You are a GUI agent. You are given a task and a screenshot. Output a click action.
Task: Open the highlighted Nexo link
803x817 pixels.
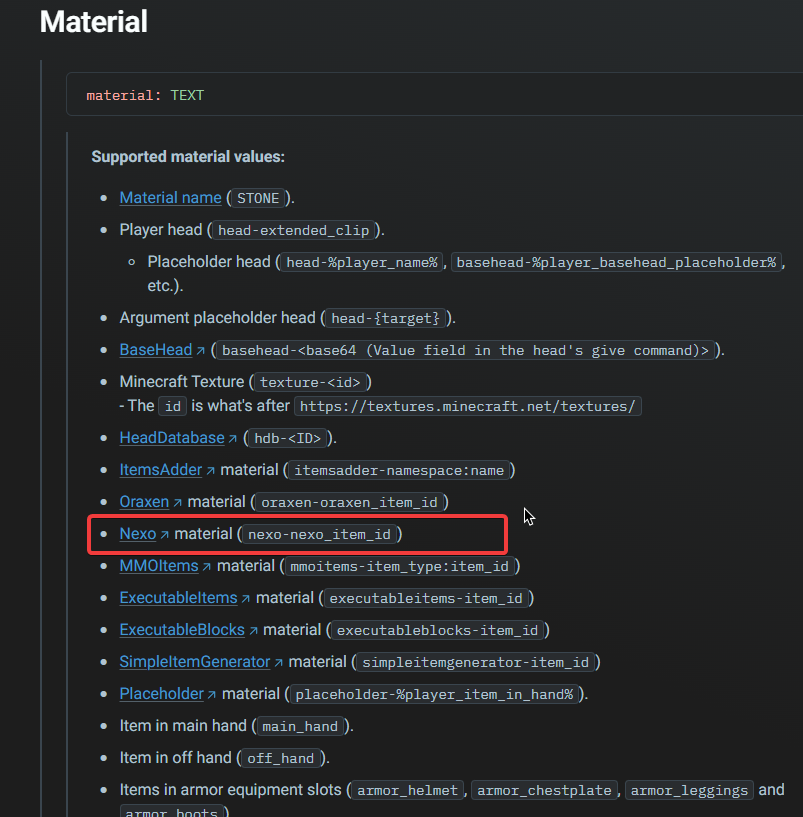pos(138,534)
